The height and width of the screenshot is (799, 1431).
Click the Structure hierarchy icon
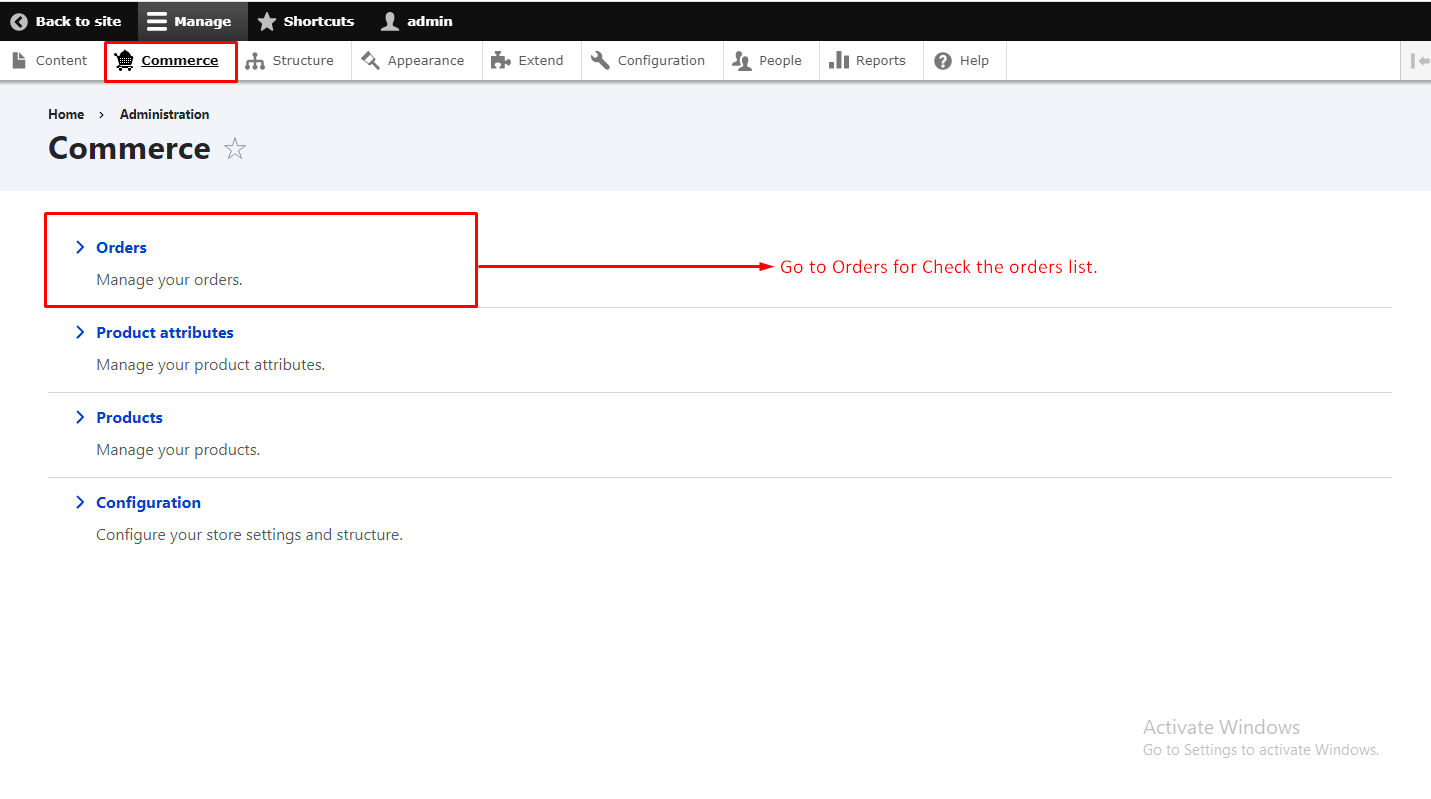click(x=255, y=61)
